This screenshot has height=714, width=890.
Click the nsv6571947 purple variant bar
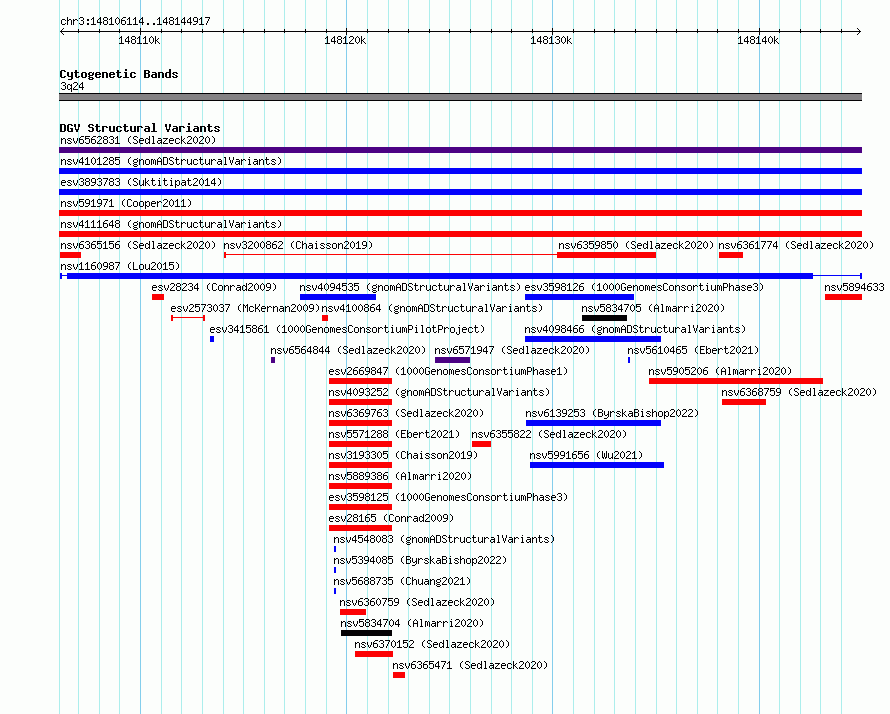tap(452, 360)
